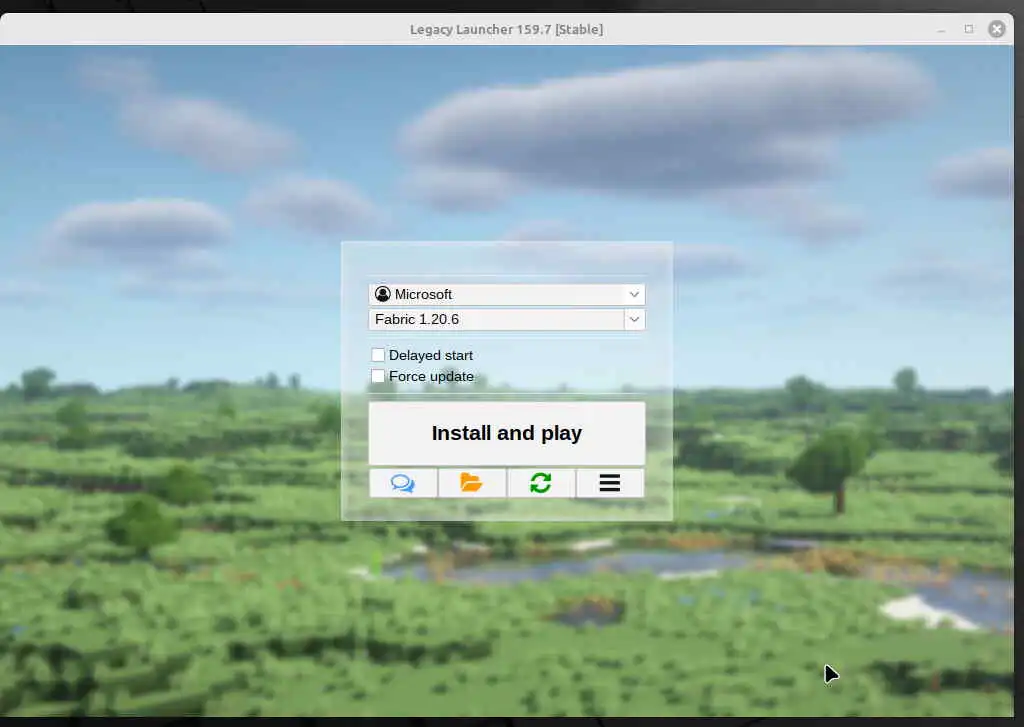Enable the Delayed start checkbox

[x=377, y=355]
